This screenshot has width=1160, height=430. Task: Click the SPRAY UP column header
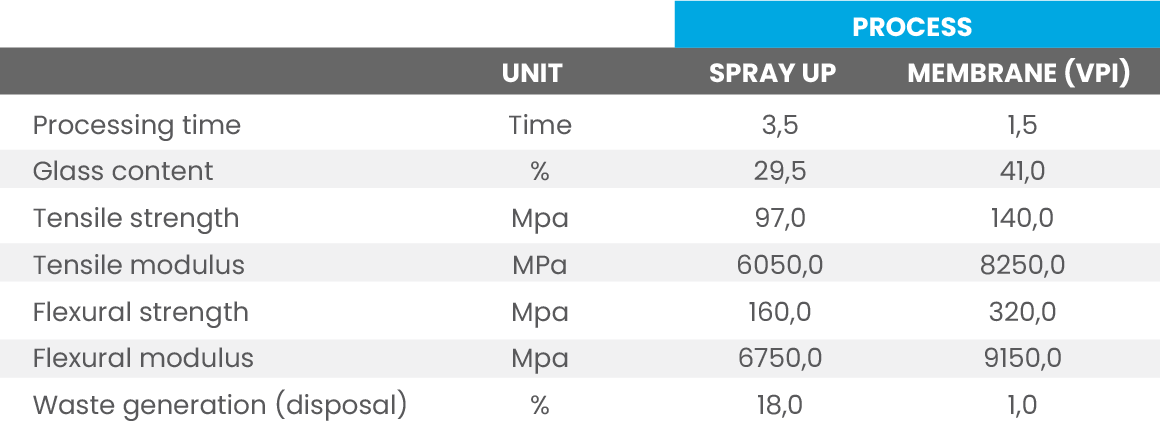point(773,73)
